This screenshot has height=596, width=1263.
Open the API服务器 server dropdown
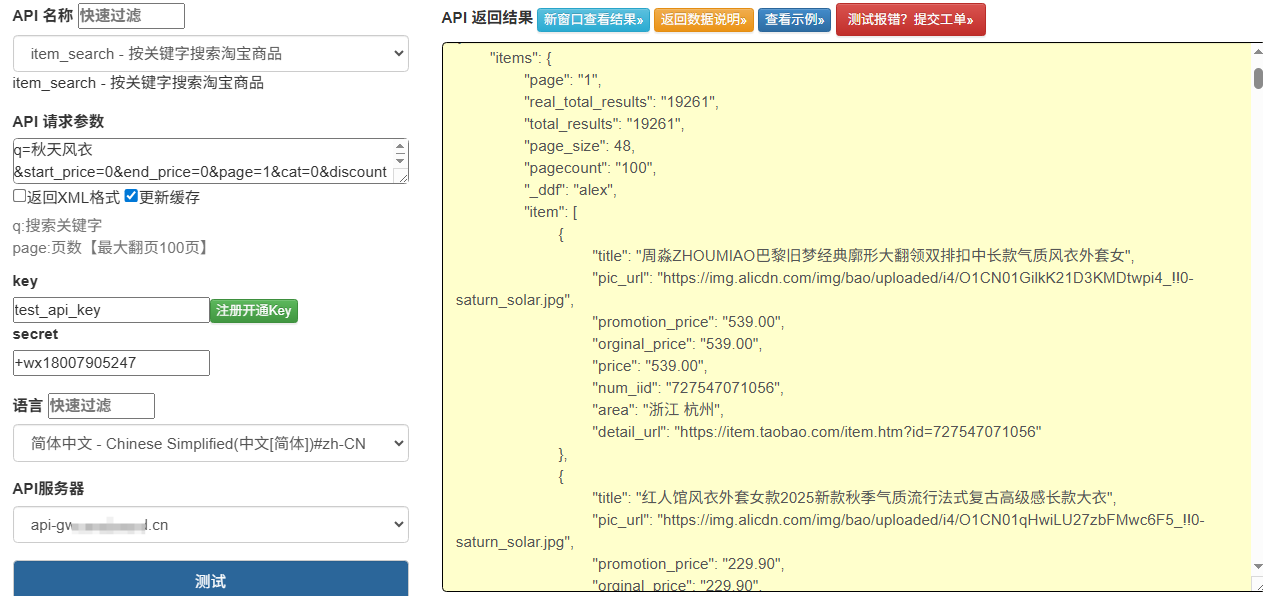coord(210,524)
